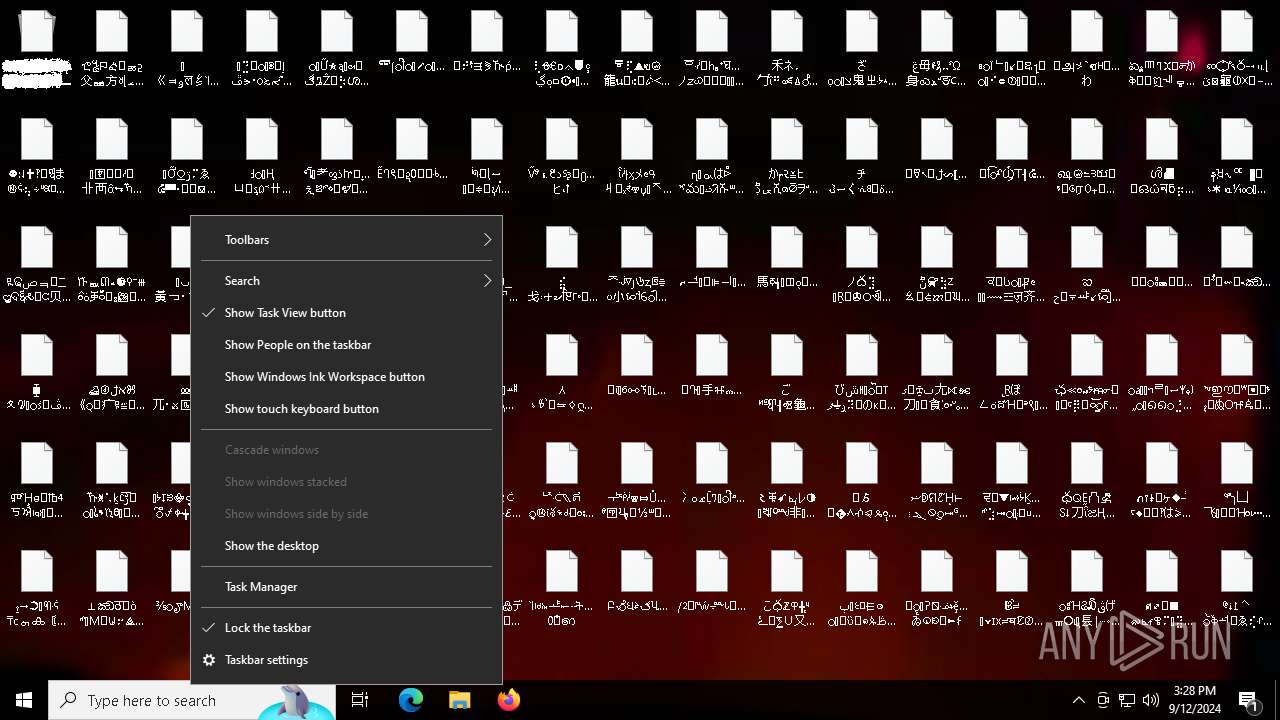Open the clock showing 3:28 PM
Viewport: 1280px width, 720px height.
tap(1194, 700)
